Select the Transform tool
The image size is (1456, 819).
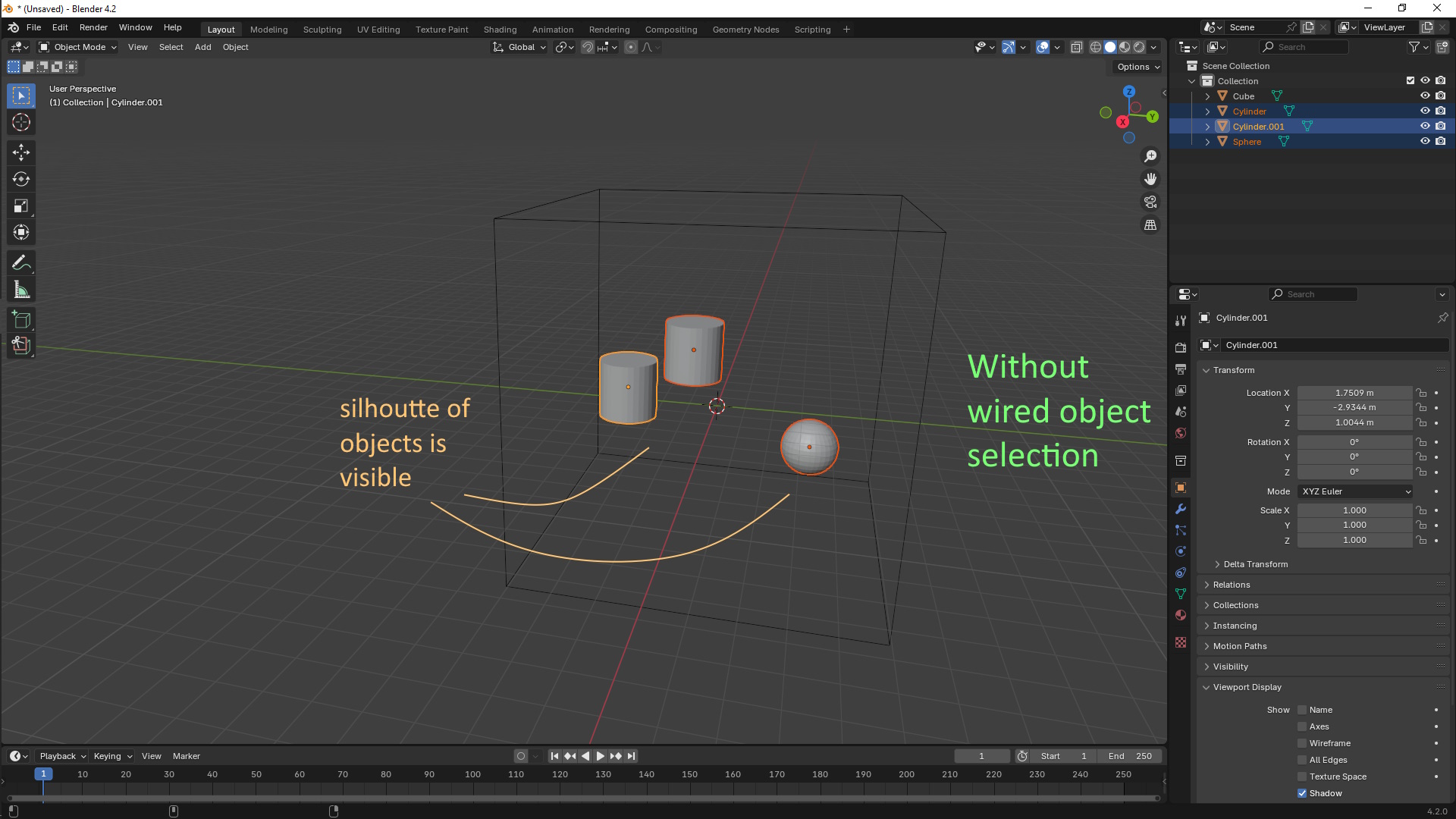(x=21, y=232)
